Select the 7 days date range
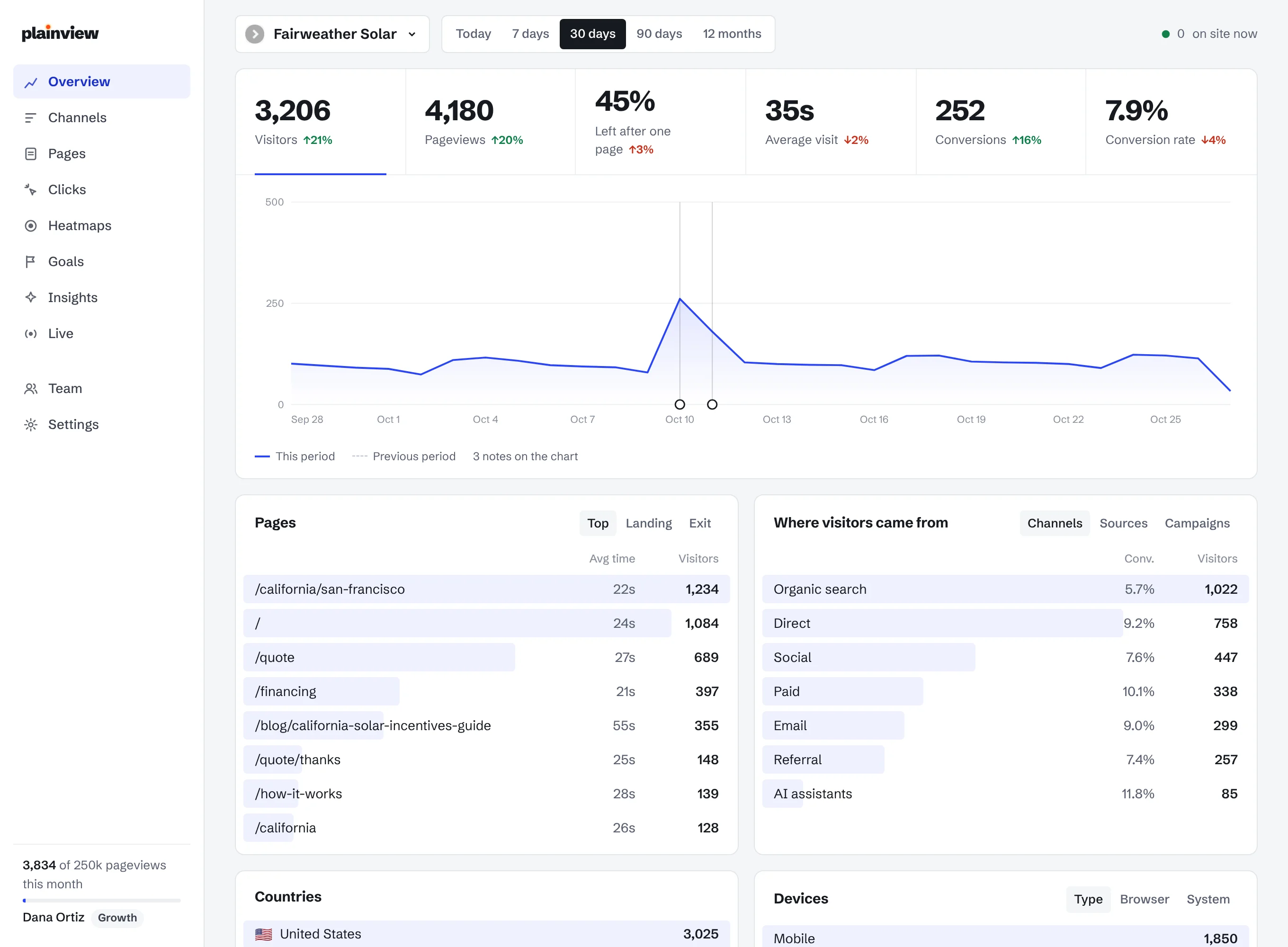 [x=531, y=34]
